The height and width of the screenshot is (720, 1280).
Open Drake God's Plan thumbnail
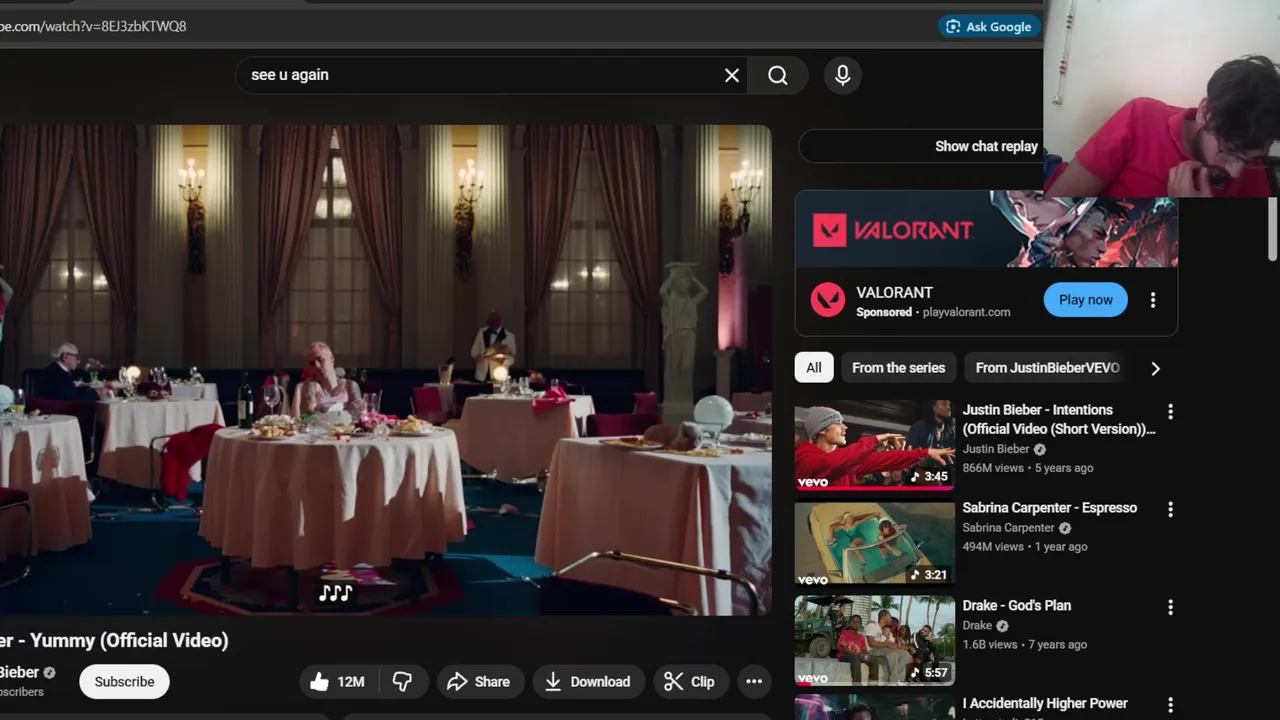point(875,640)
